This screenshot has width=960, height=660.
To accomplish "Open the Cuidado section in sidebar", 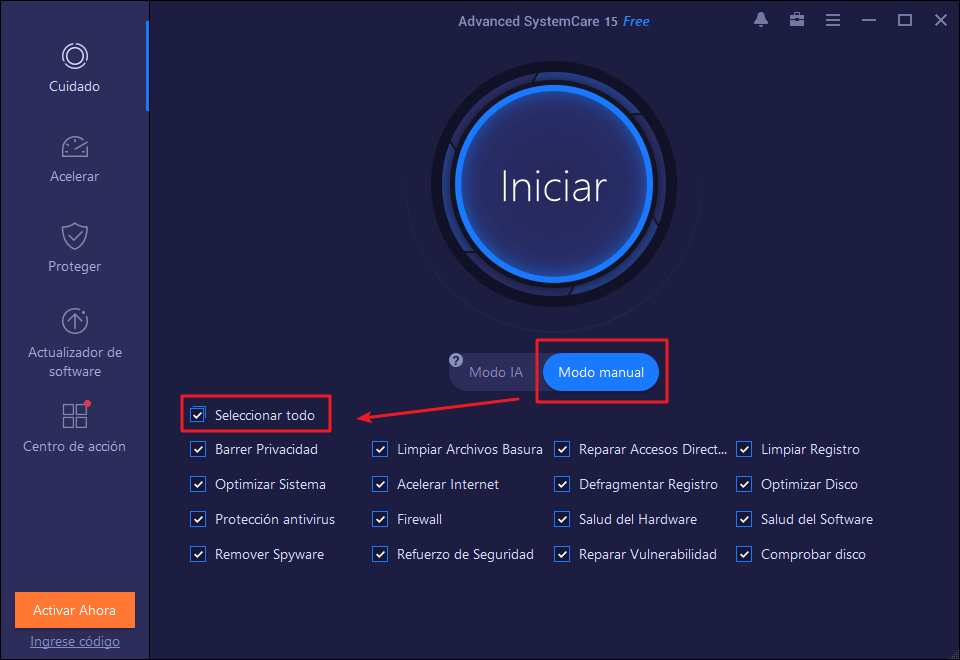I will point(74,68).
